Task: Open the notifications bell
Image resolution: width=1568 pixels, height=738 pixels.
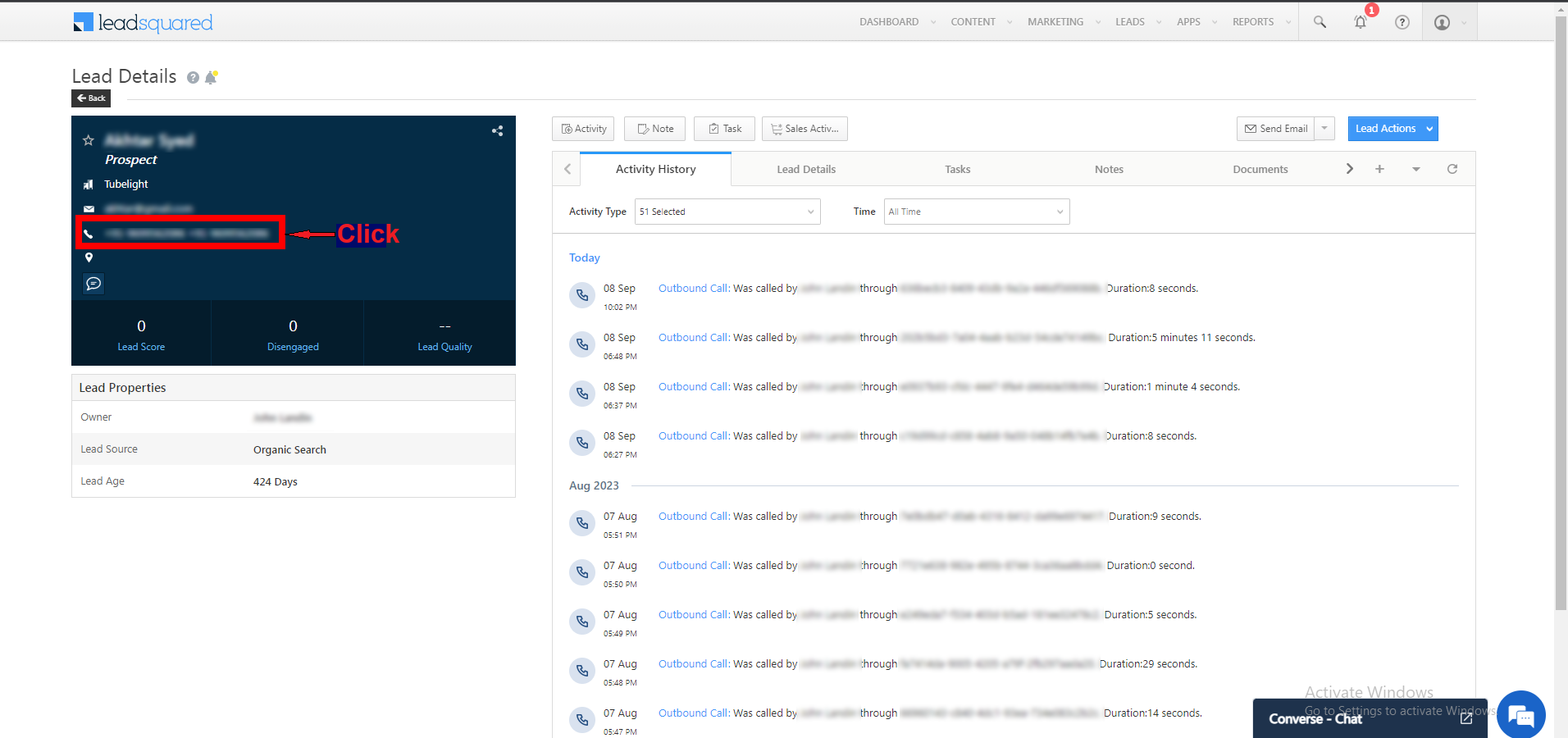Action: (1361, 22)
